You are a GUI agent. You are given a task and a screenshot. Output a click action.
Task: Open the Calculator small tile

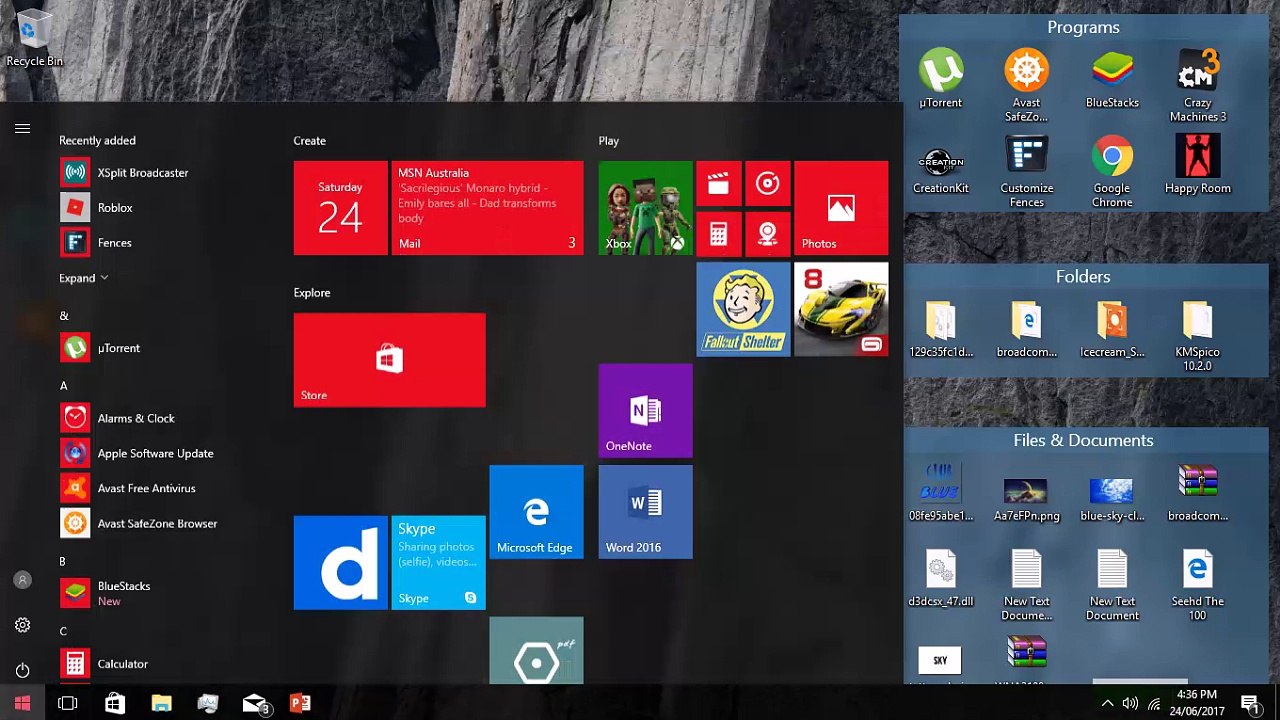[718, 233]
